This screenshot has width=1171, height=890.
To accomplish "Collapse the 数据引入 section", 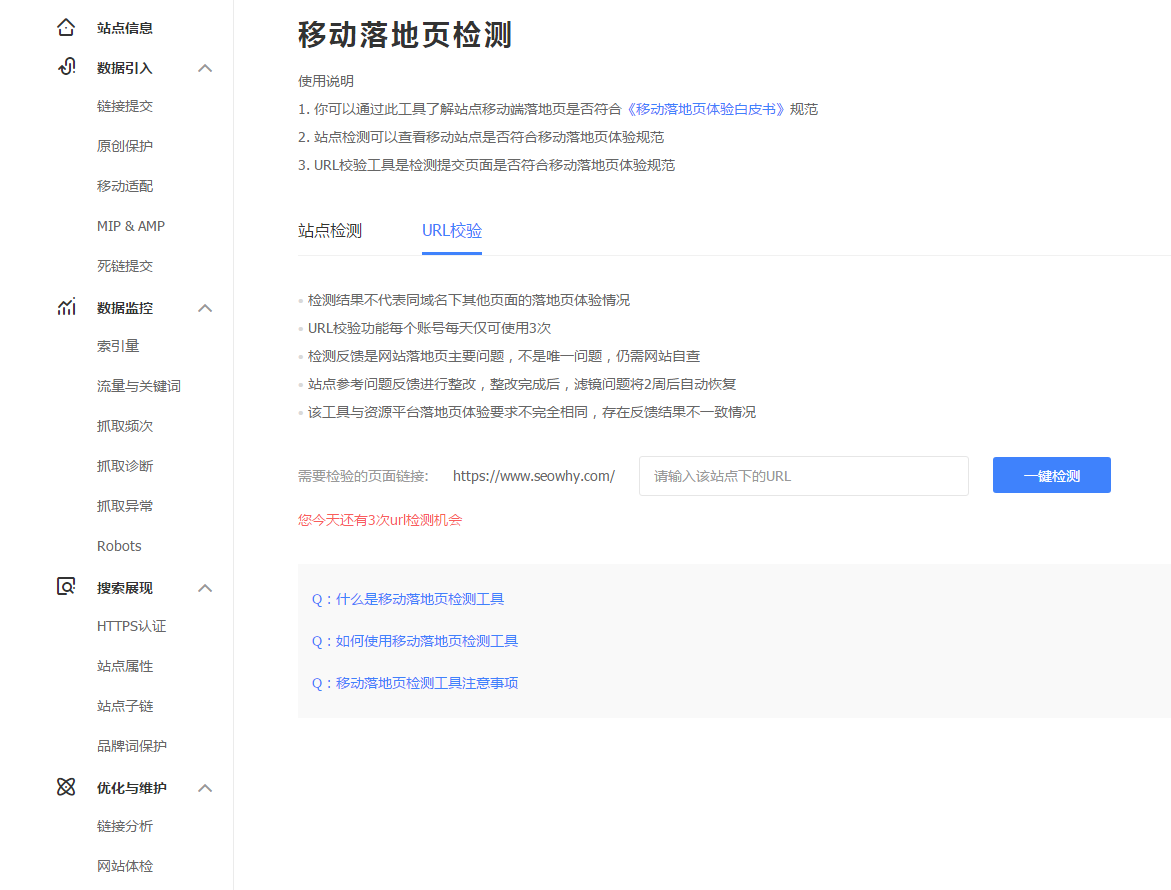I will coord(205,67).
